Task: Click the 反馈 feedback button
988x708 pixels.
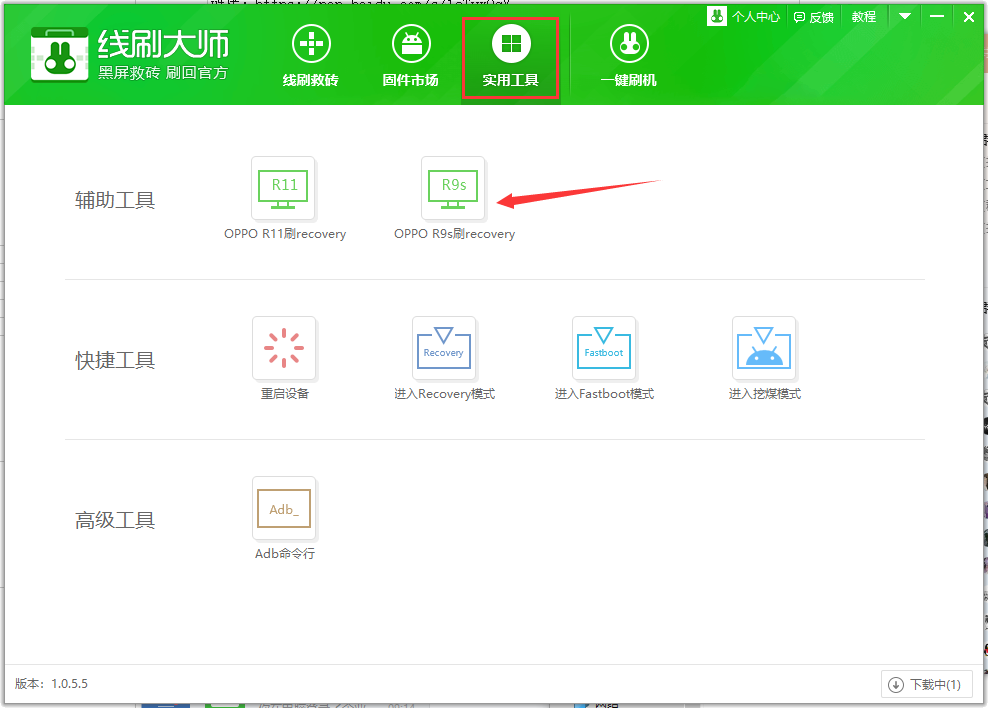Action: (813, 17)
